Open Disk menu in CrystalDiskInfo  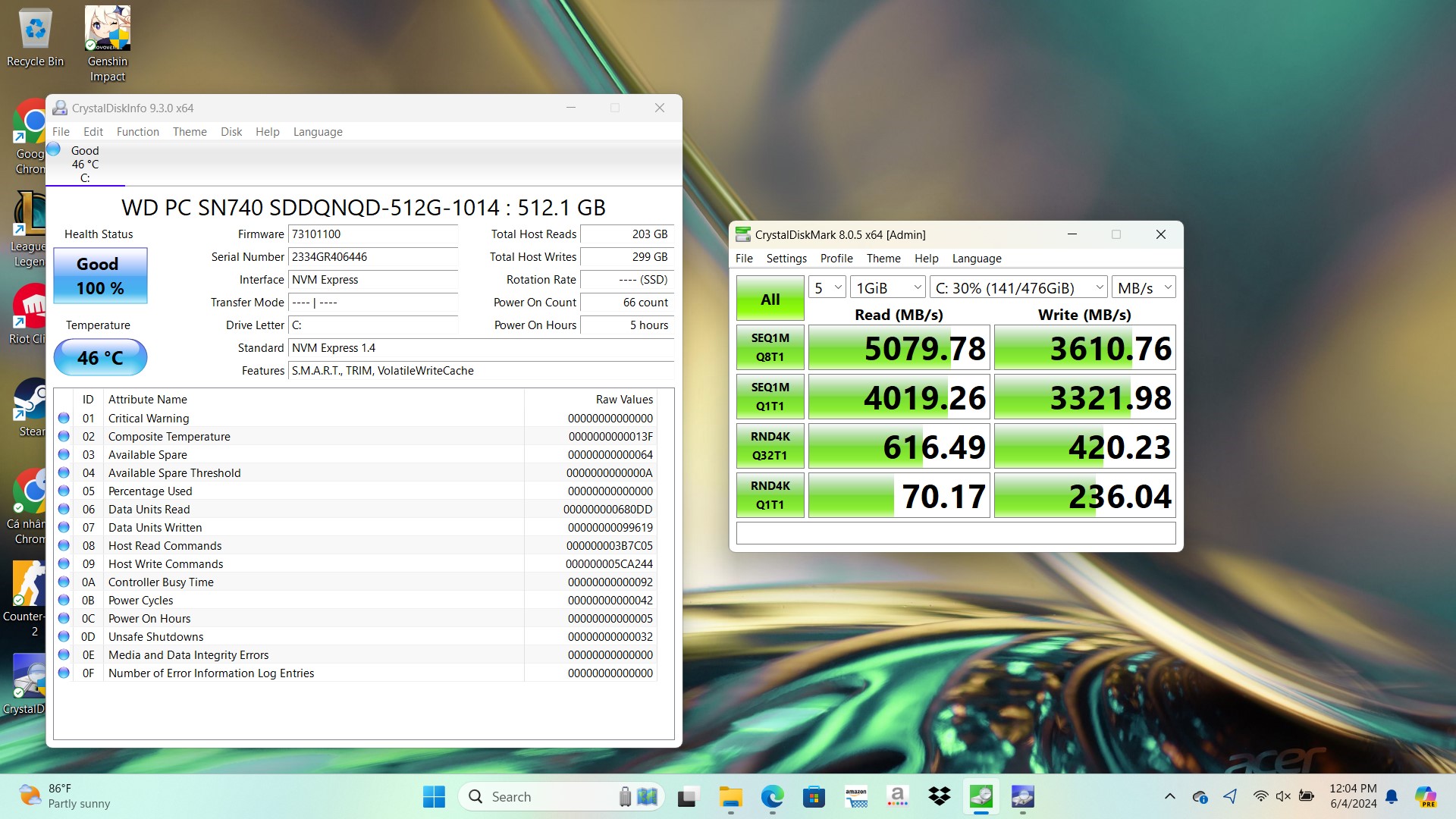pyautogui.click(x=231, y=131)
